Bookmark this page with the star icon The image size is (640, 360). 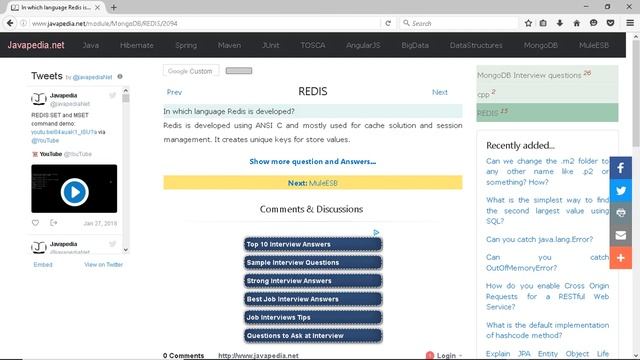click(528, 23)
